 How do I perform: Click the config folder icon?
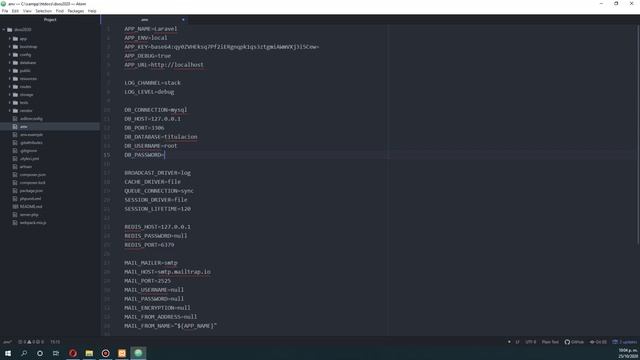15,55
